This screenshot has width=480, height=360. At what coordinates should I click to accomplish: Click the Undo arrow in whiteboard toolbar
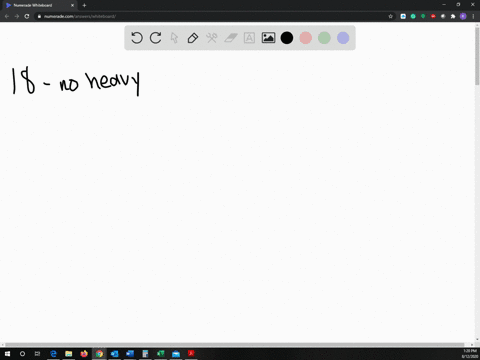tap(137, 38)
